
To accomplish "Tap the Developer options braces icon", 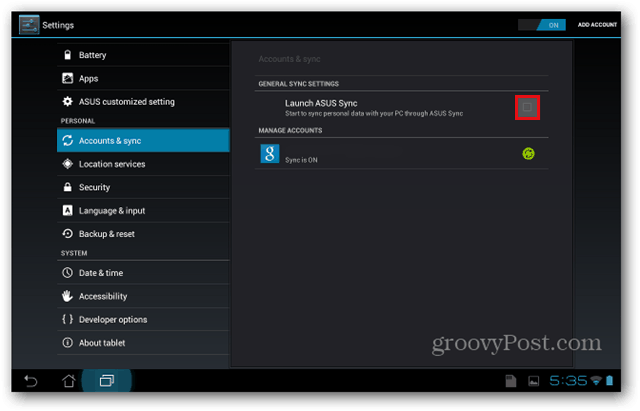I will click(x=68, y=319).
